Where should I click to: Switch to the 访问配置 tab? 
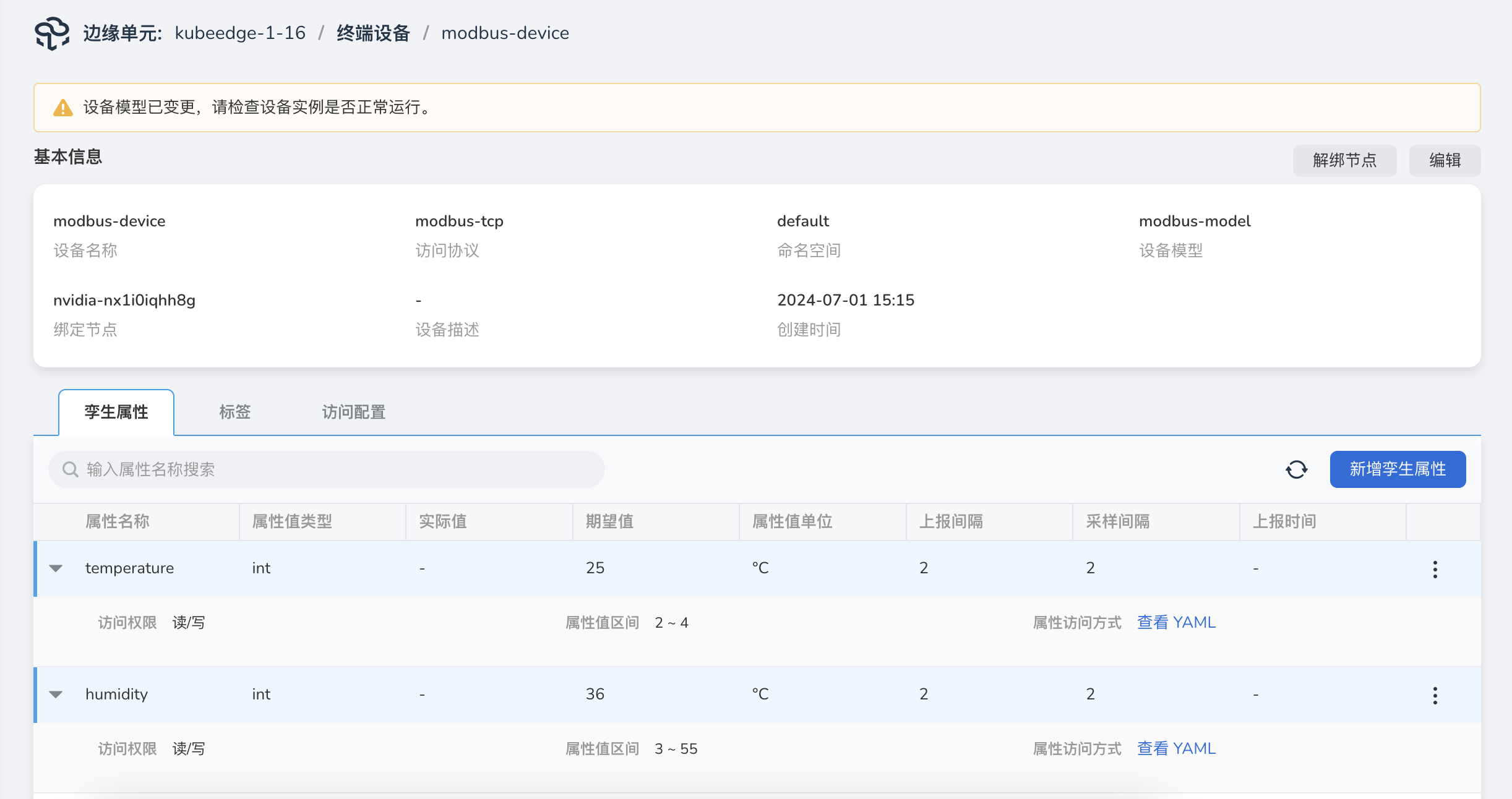click(x=353, y=412)
